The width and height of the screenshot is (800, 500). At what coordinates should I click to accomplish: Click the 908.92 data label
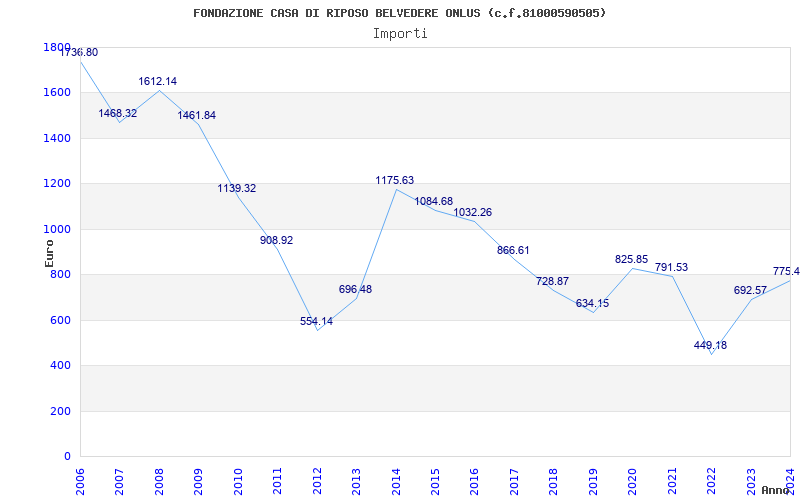click(277, 240)
